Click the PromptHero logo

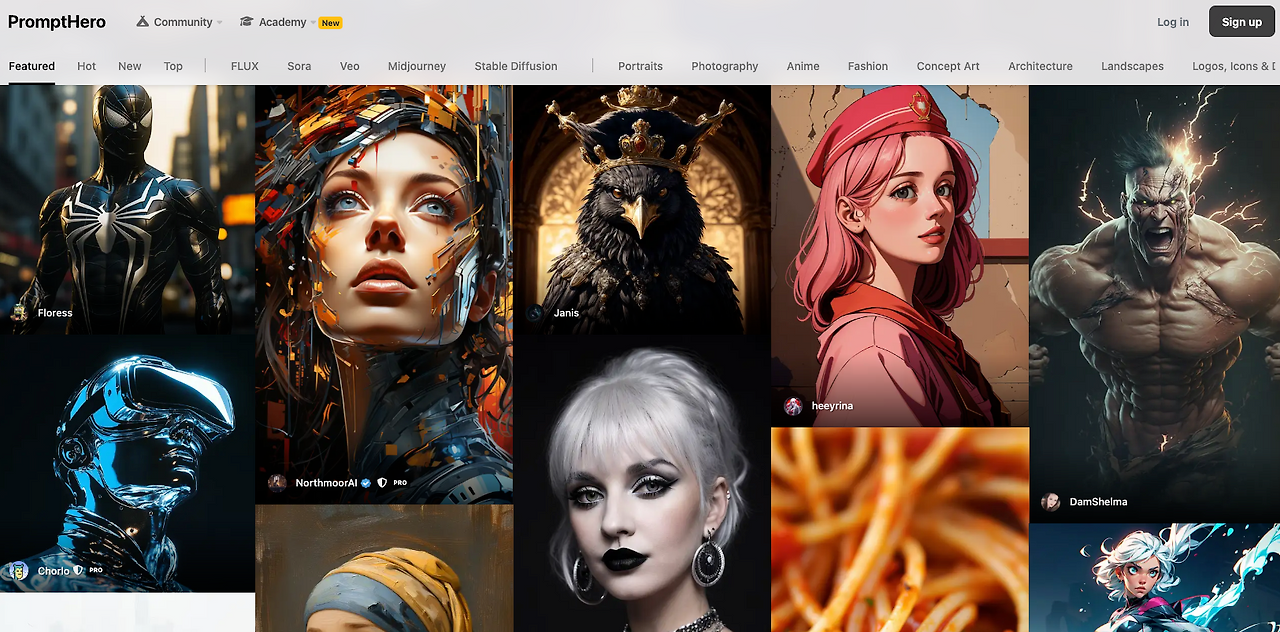[57, 21]
